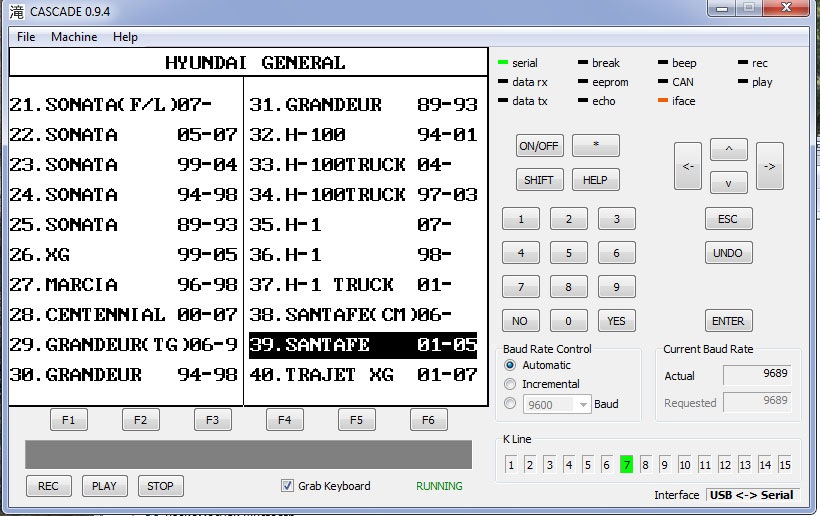Click the rec status indicator
Screen dimensions: 820x516
pyautogui.click(x=743, y=63)
